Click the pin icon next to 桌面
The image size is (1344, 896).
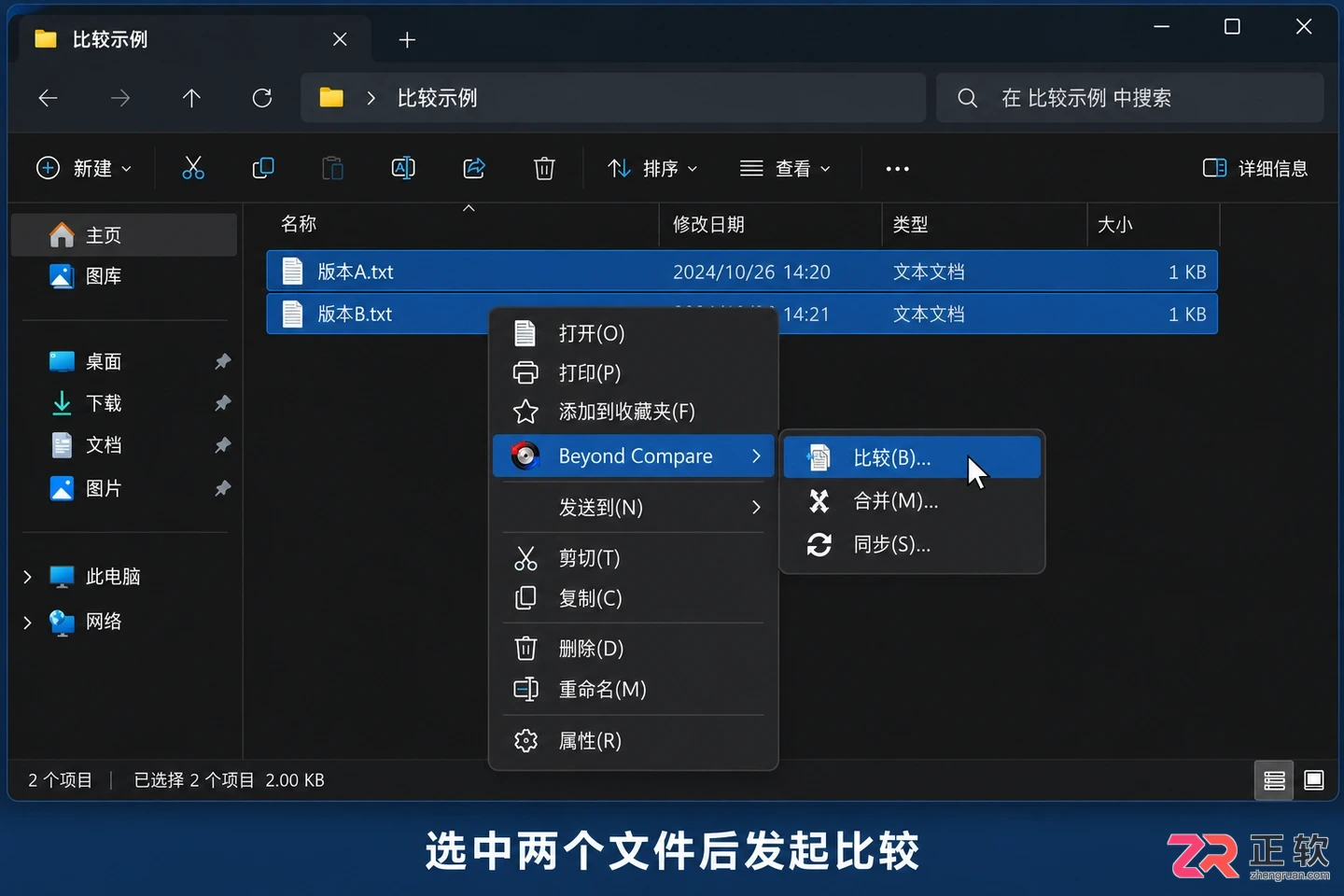[222, 361]
